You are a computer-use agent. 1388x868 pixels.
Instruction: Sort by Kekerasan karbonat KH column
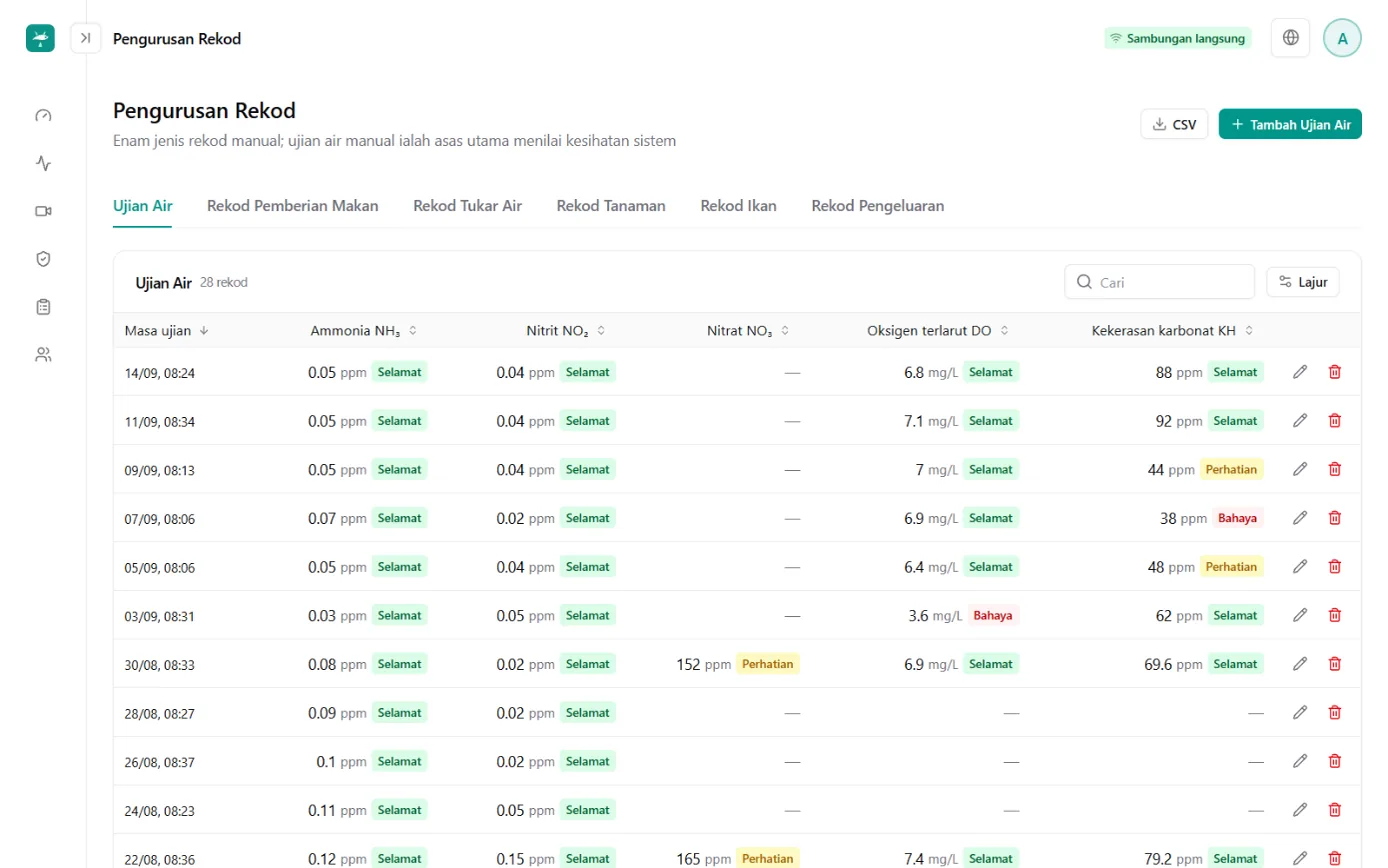(x=1173, y=330)
